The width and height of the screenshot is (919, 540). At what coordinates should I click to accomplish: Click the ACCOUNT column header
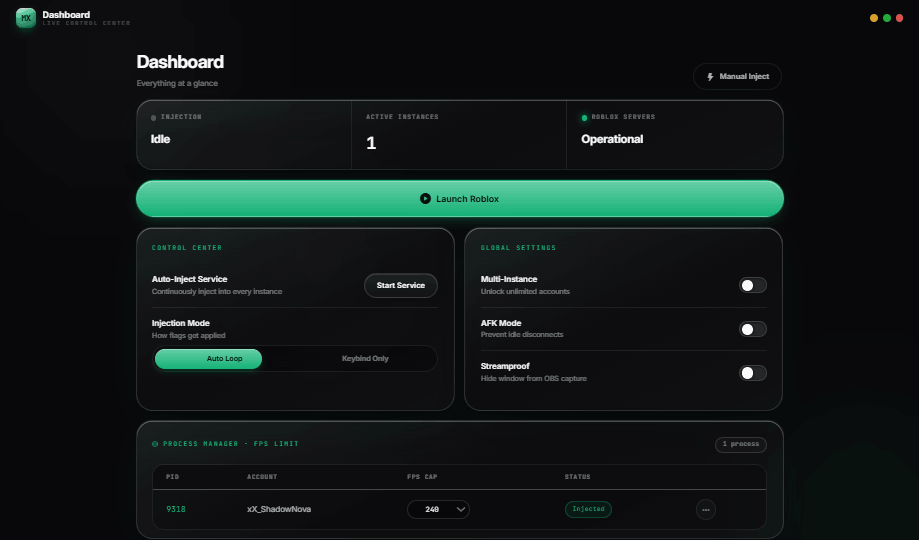262,477
